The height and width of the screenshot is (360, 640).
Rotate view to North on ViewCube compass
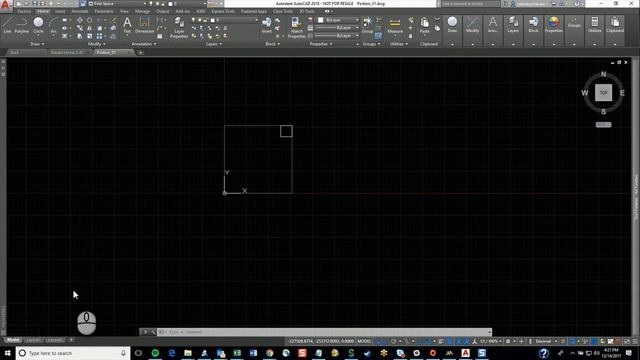tap(604, 74)
